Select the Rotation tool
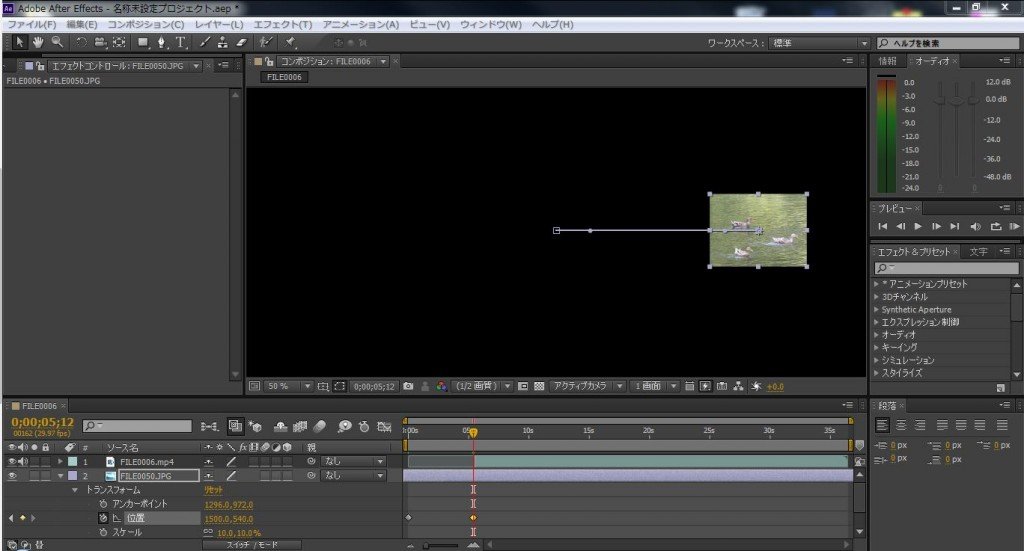The width and height of the screenshot is (1024, 551). 81,42
